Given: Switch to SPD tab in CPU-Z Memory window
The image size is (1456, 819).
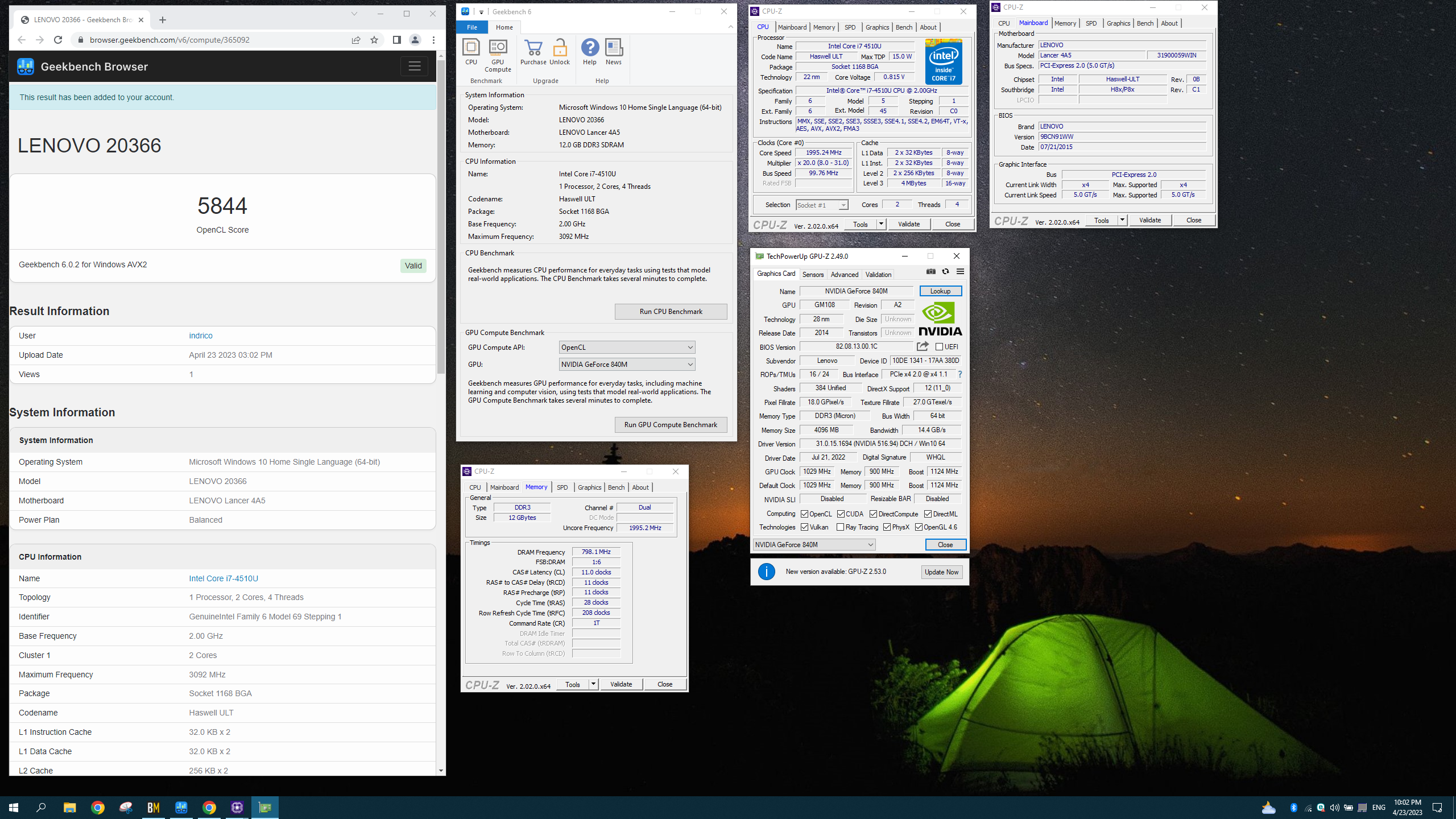Looking at the screenshot, I should pyautogui.click(x=562, y=487).
